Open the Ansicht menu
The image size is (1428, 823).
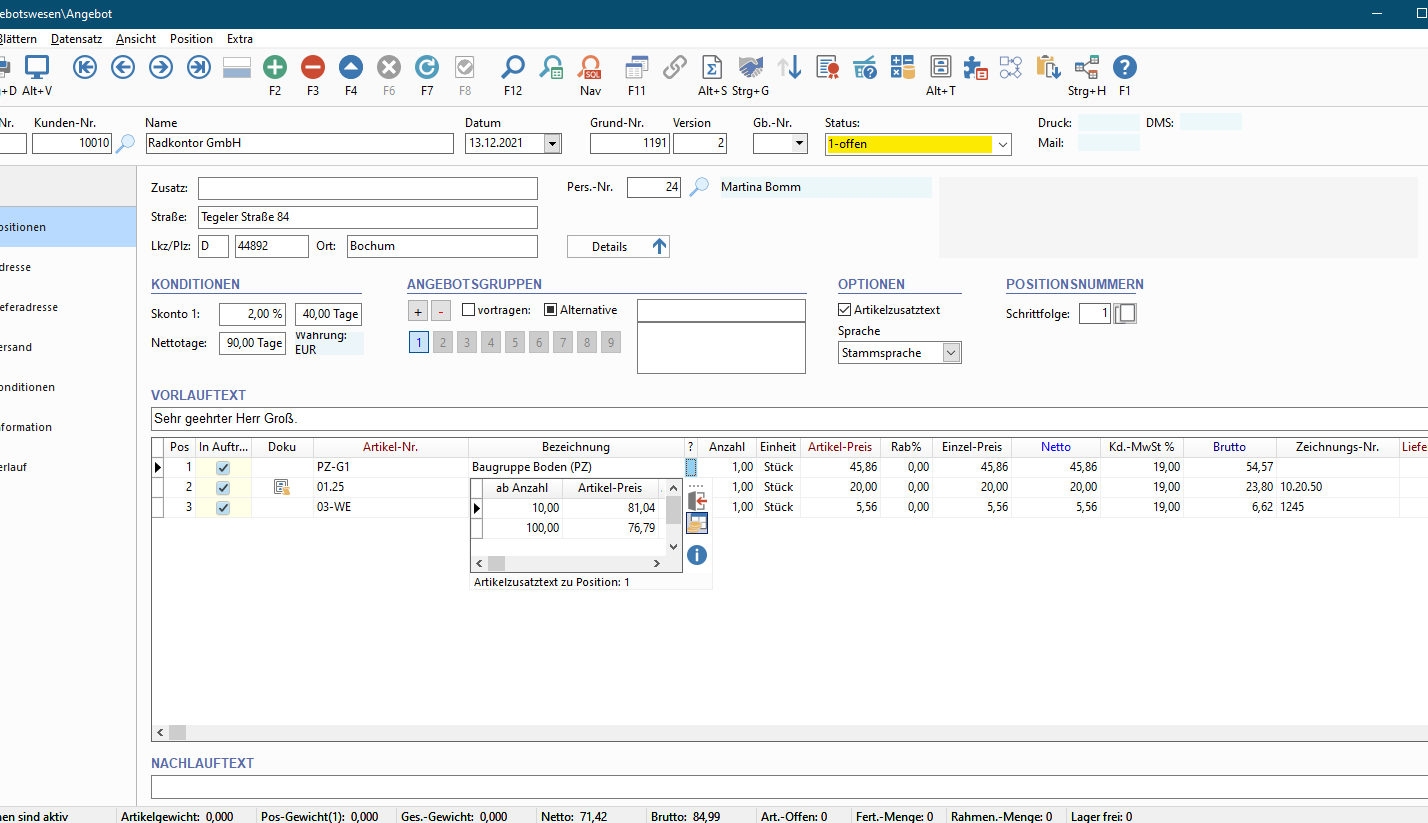[136, 39]
